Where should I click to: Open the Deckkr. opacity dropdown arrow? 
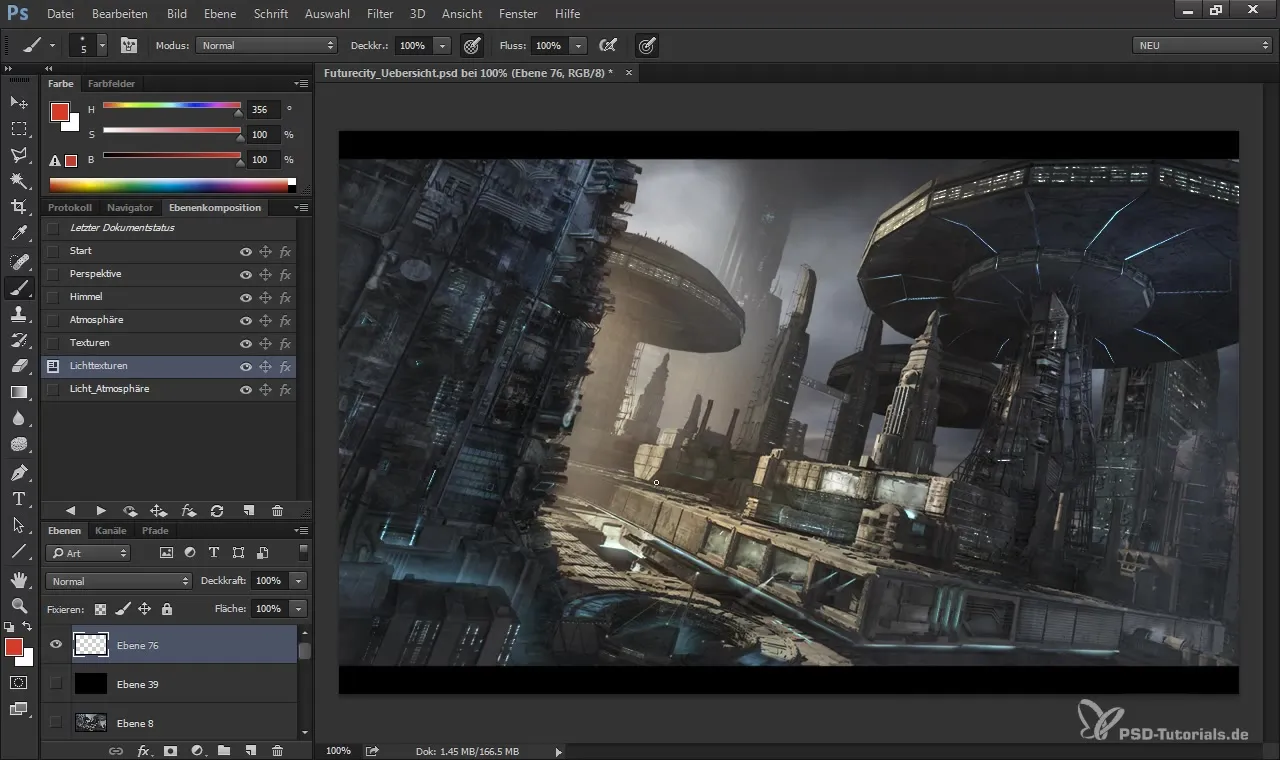[443, 45]
